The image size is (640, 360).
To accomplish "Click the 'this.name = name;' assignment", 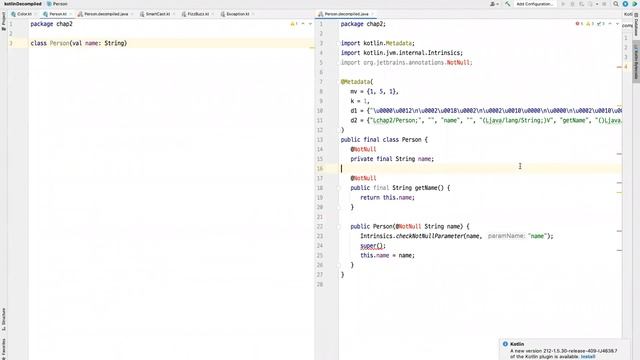I will pyautogui.click(x=387, y=256).
